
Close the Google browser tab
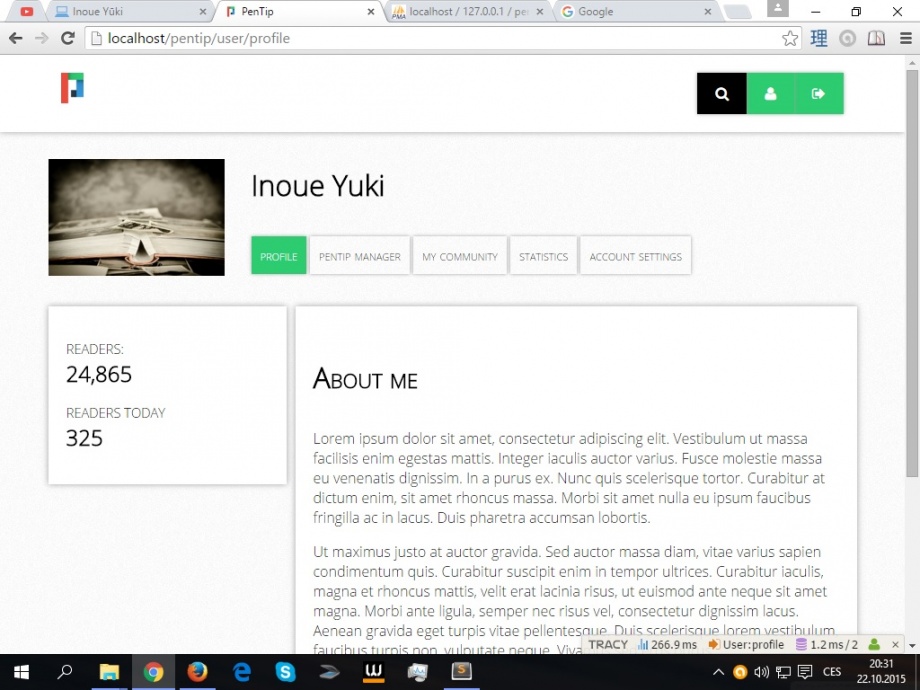[x=708, y=11]
